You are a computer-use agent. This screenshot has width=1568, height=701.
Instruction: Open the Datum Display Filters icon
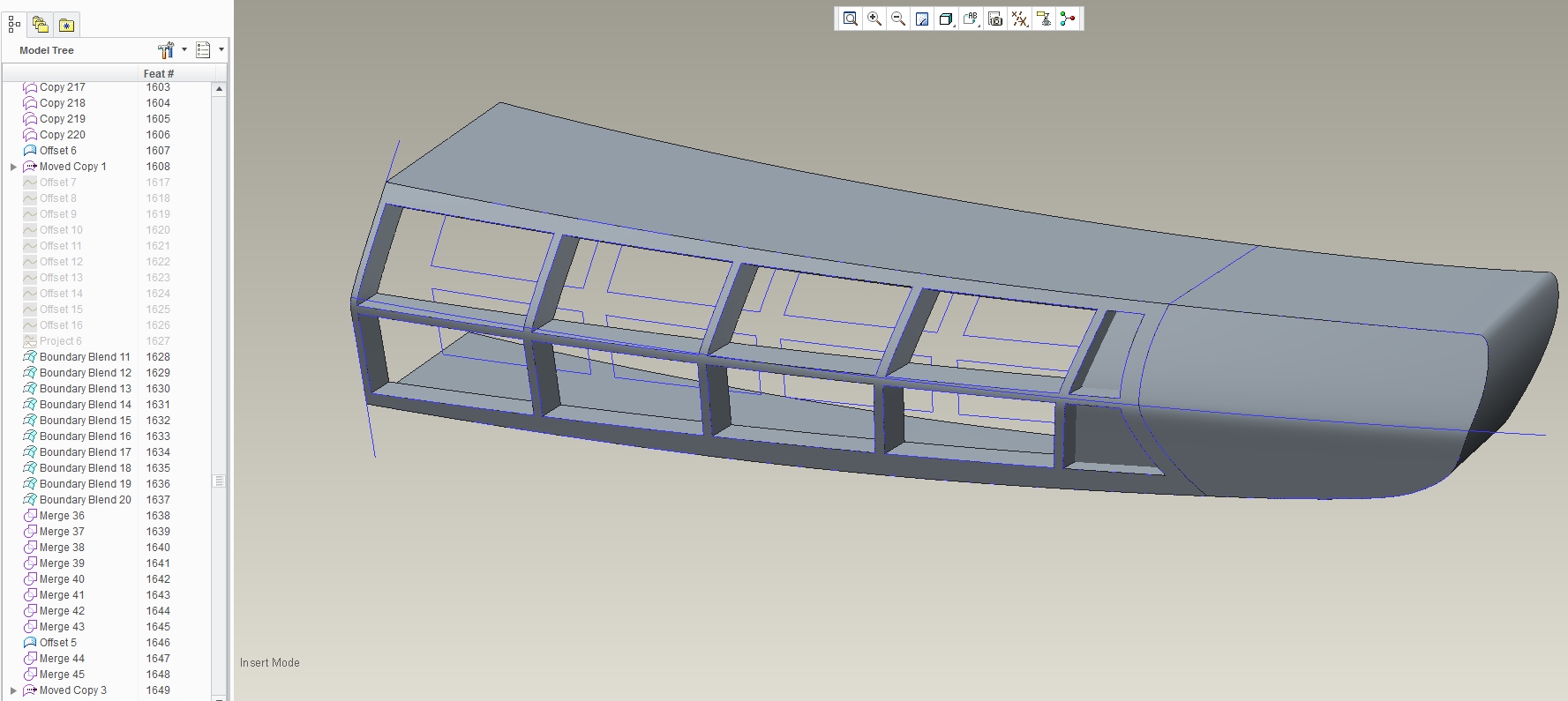(1019, 19)
